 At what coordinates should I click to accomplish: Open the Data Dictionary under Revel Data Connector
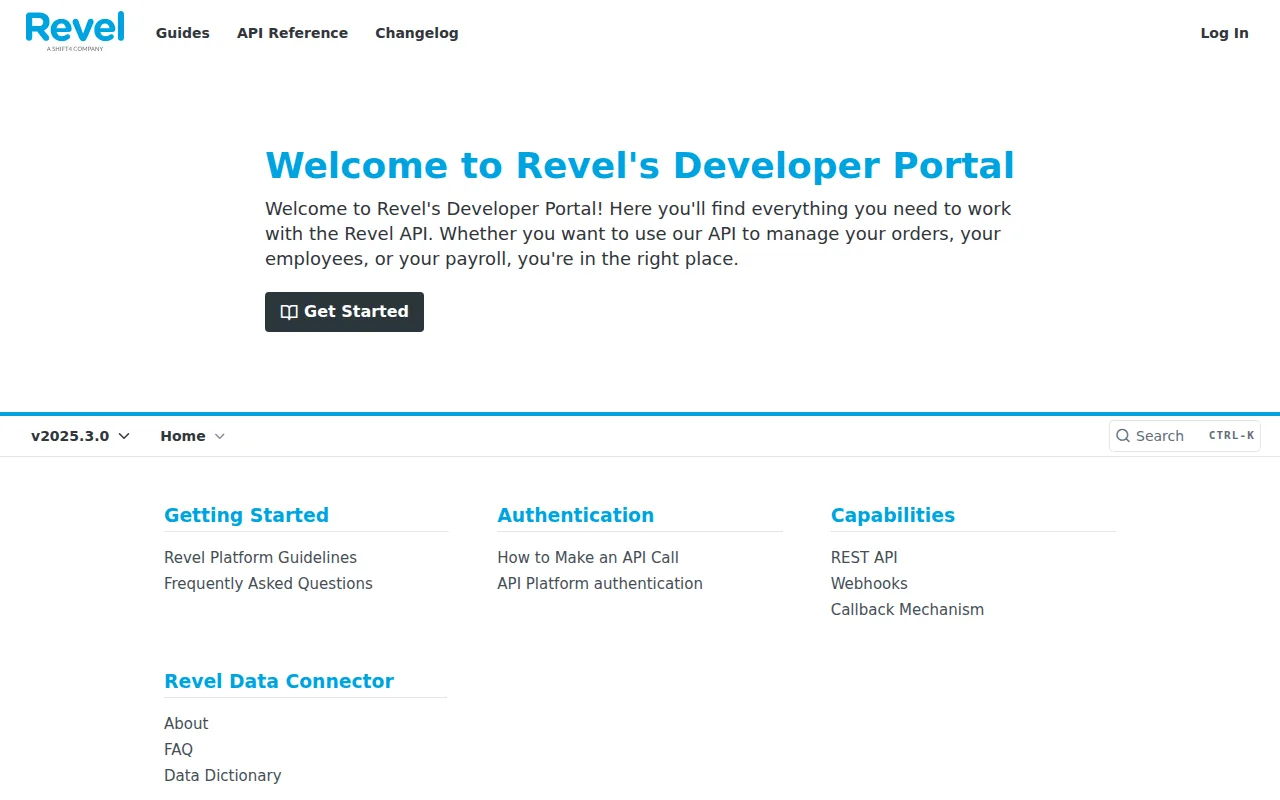click(x=222, y=775)
